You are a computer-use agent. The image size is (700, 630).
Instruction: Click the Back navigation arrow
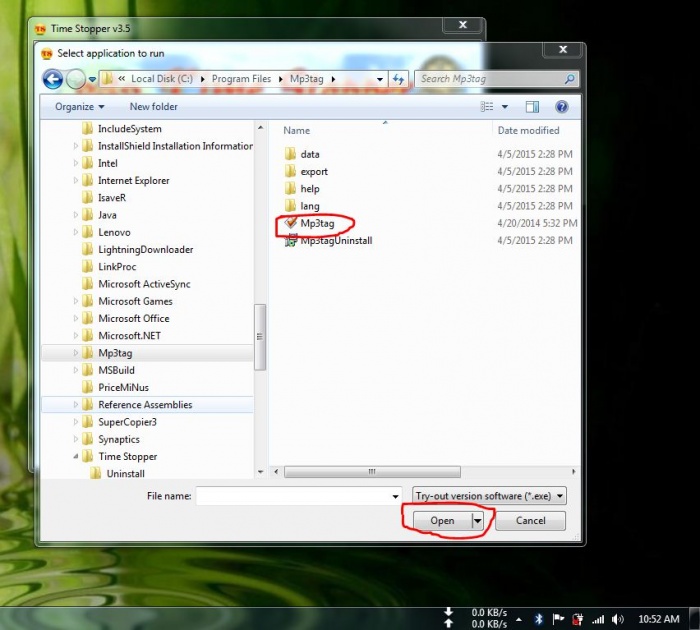click(53, 79)
